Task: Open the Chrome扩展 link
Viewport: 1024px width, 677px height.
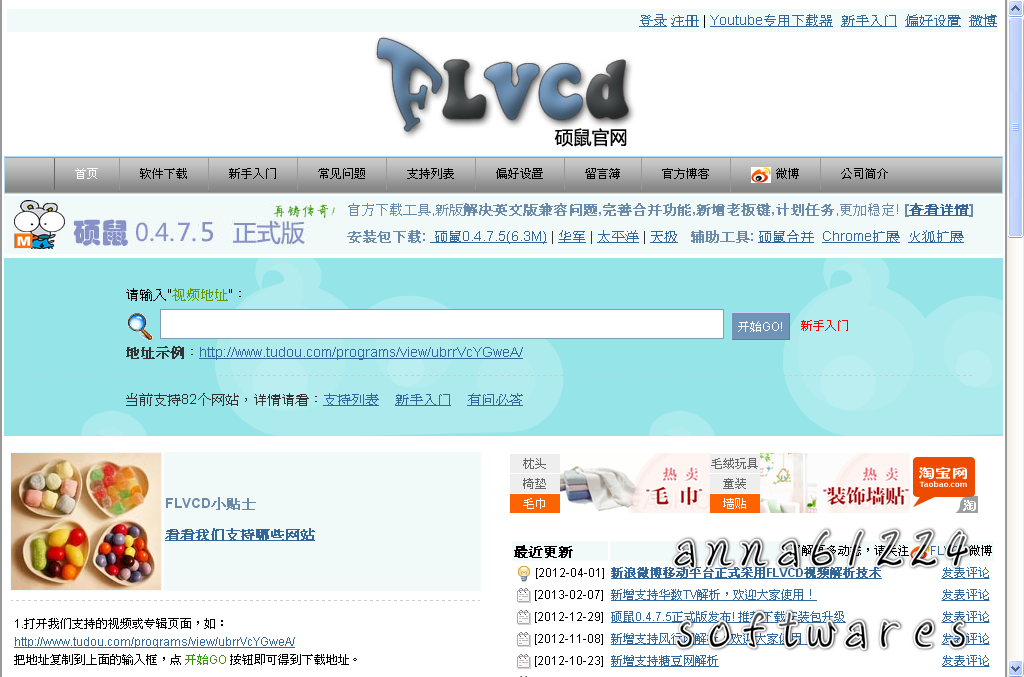Action: coord(861,236)
